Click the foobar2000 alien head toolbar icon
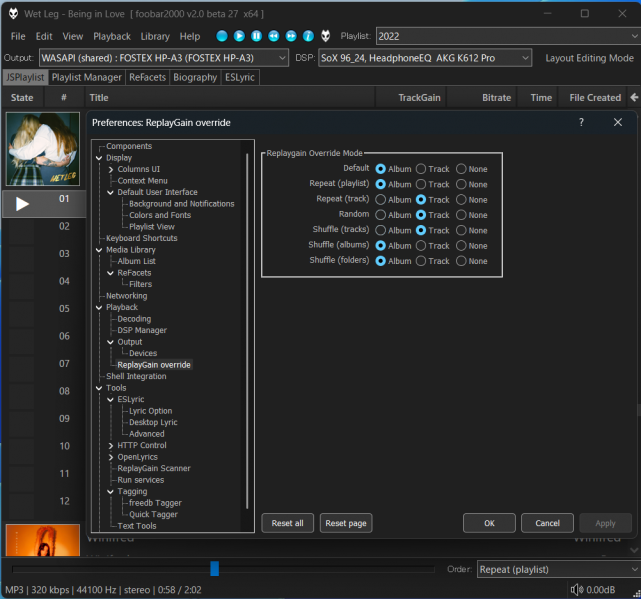 coord(325,36)
